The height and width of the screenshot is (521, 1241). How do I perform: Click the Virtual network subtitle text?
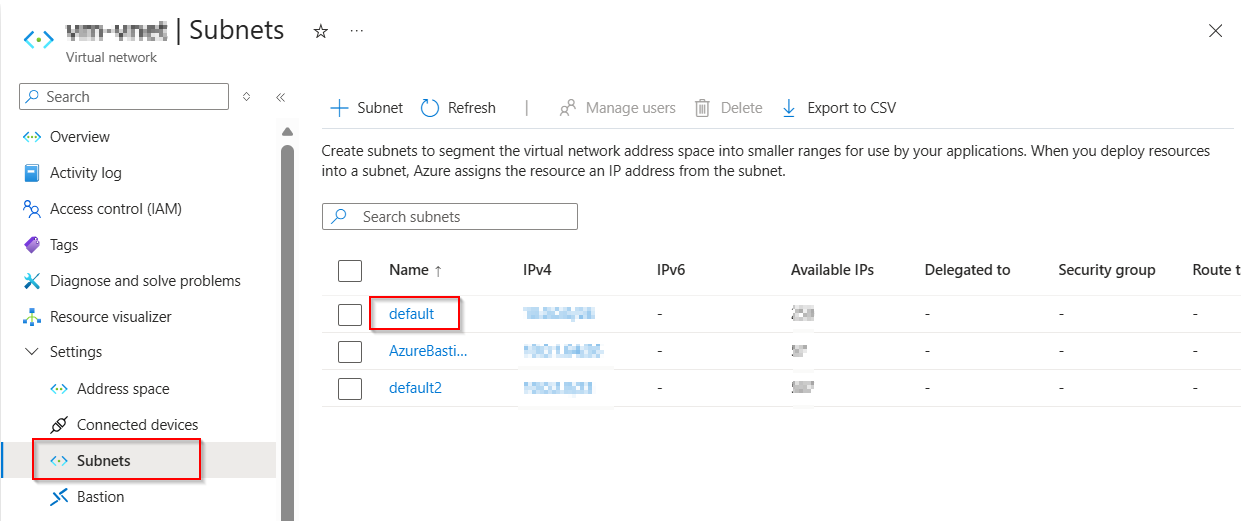point(111,58)
